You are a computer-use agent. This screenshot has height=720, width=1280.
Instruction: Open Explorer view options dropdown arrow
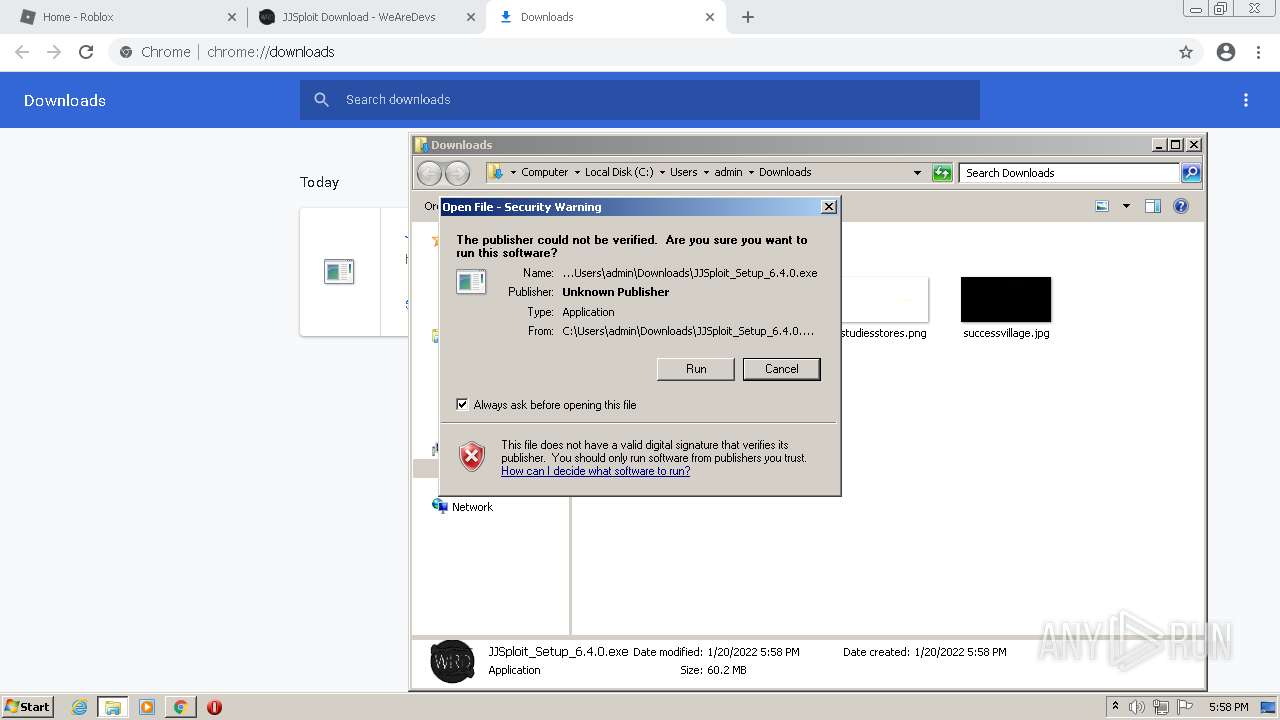[1126, 206]
